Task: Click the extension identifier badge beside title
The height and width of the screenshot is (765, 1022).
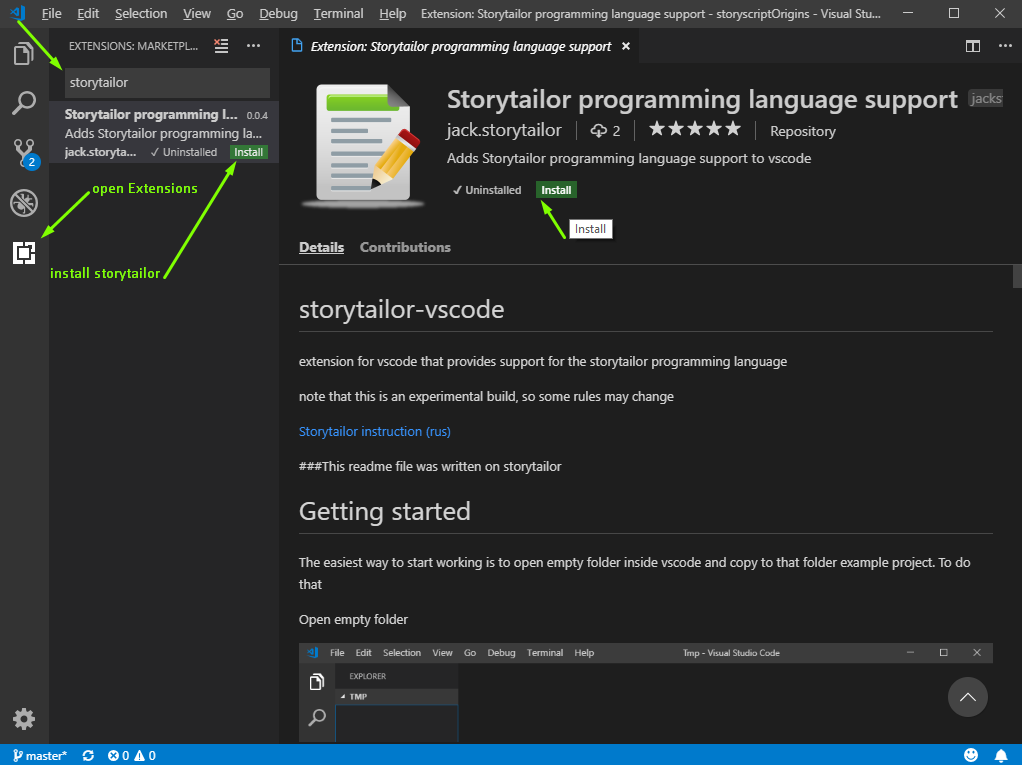Action: click(985, 98)
